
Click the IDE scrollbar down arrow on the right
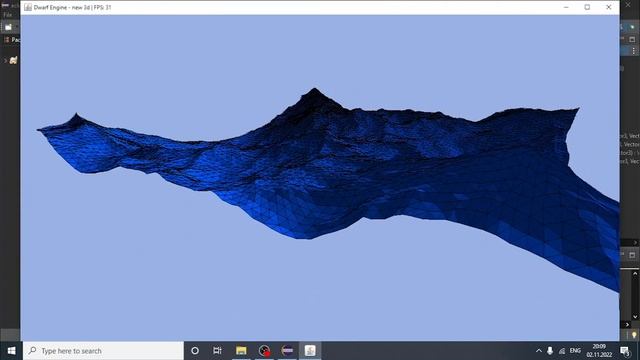point(635,316)
